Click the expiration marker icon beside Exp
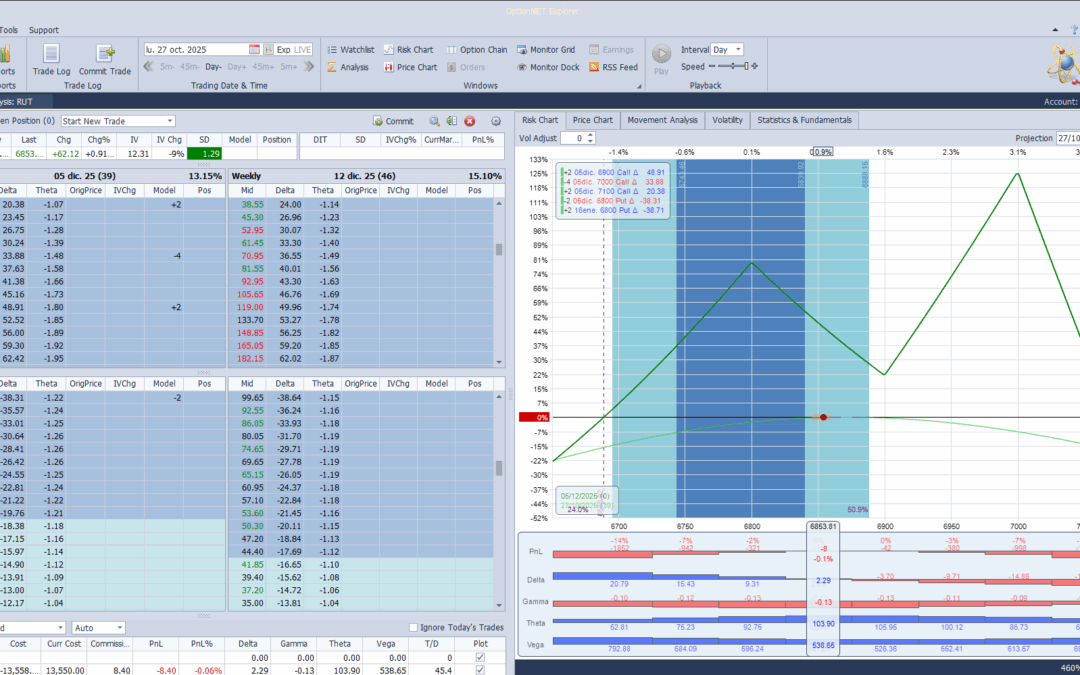 coord(267,50)
